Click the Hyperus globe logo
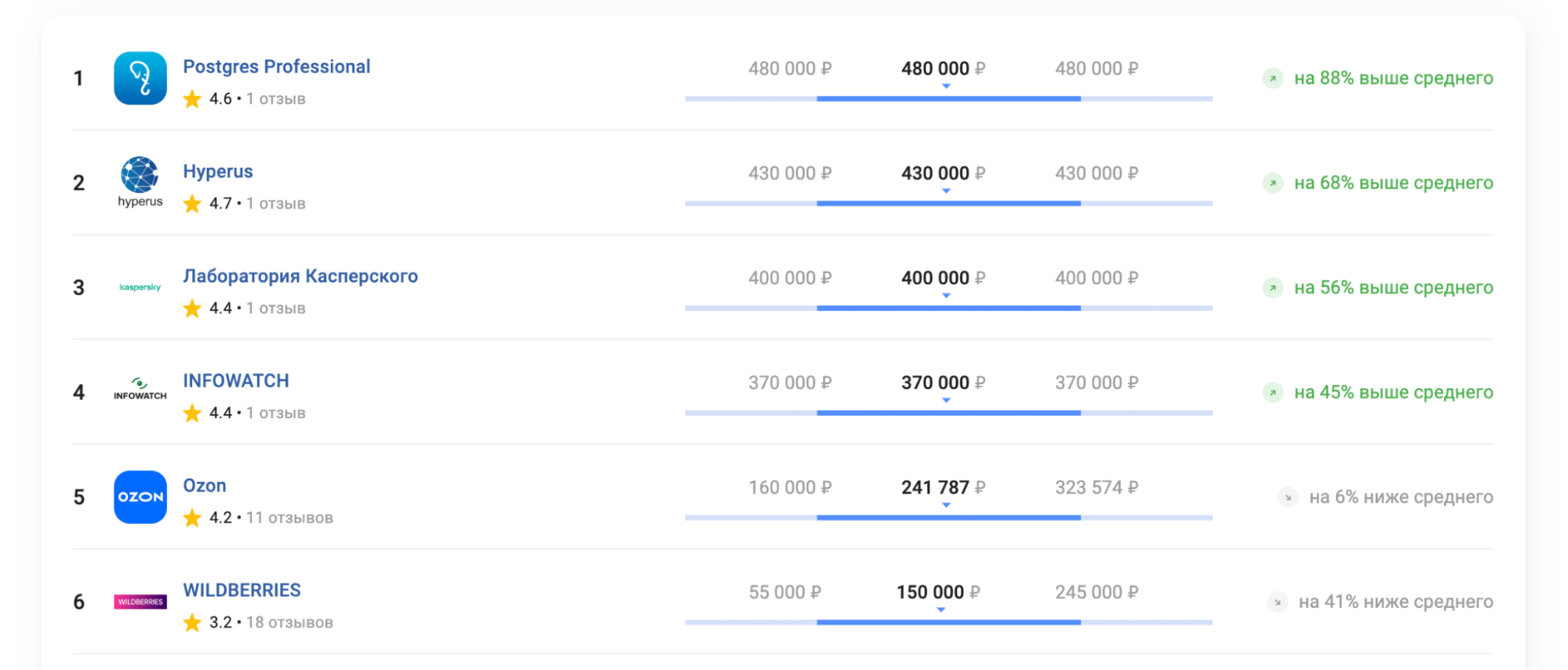 click(x=140, y=175)
